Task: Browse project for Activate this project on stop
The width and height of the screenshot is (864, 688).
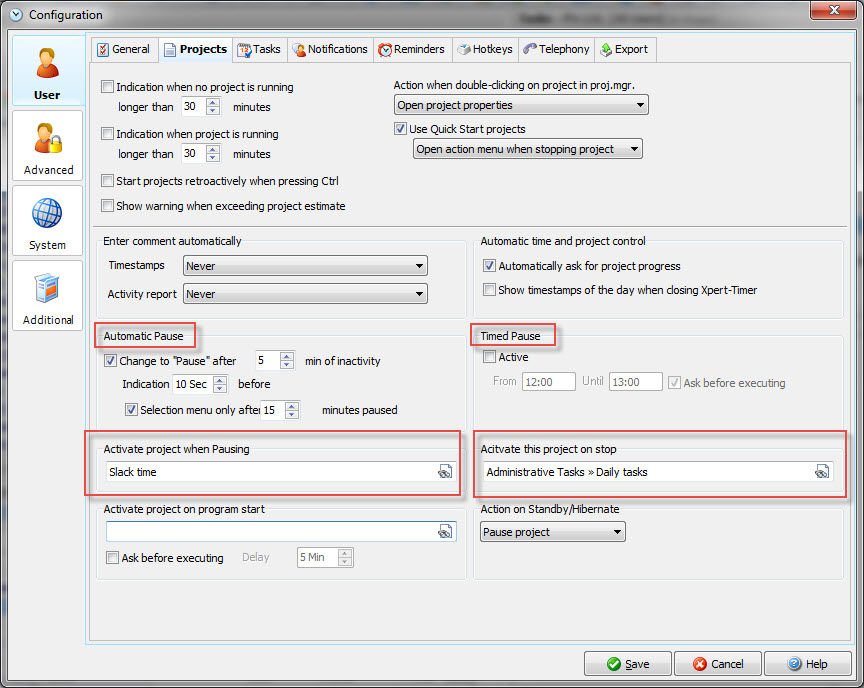Action: pos(822,472)
